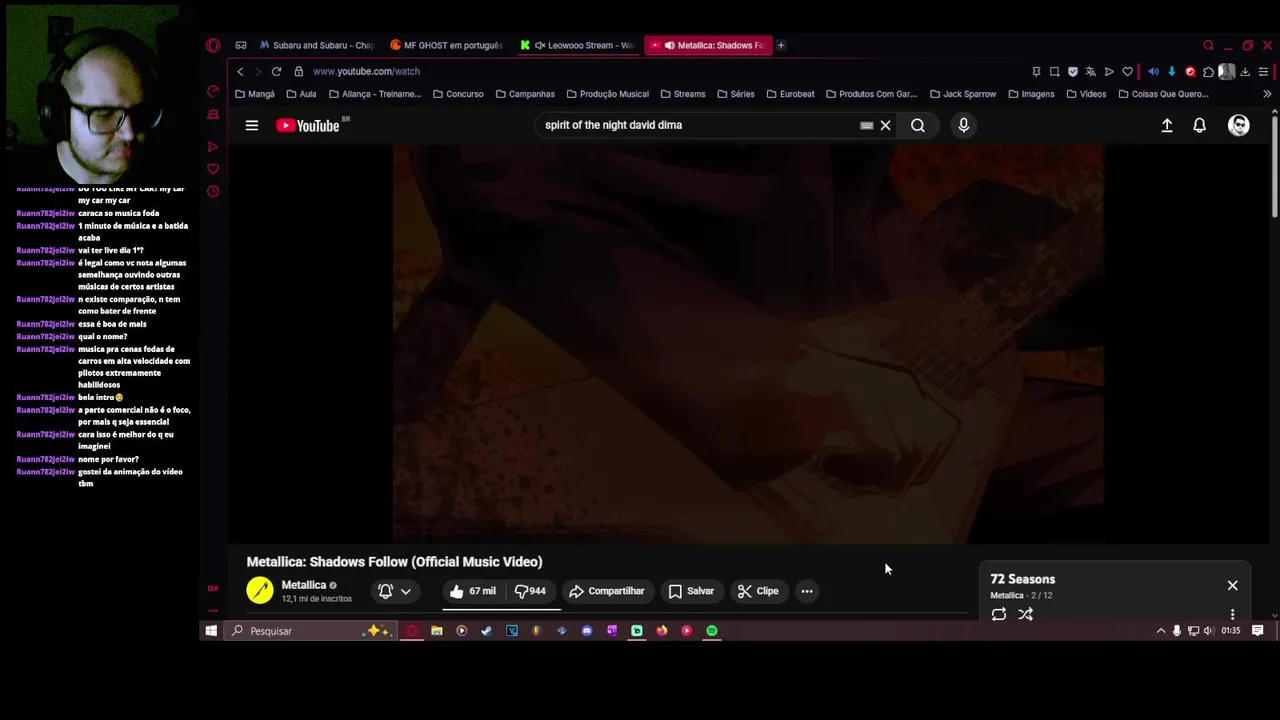Open the Produção Musical bookmarks folder

tap(607, 94)
